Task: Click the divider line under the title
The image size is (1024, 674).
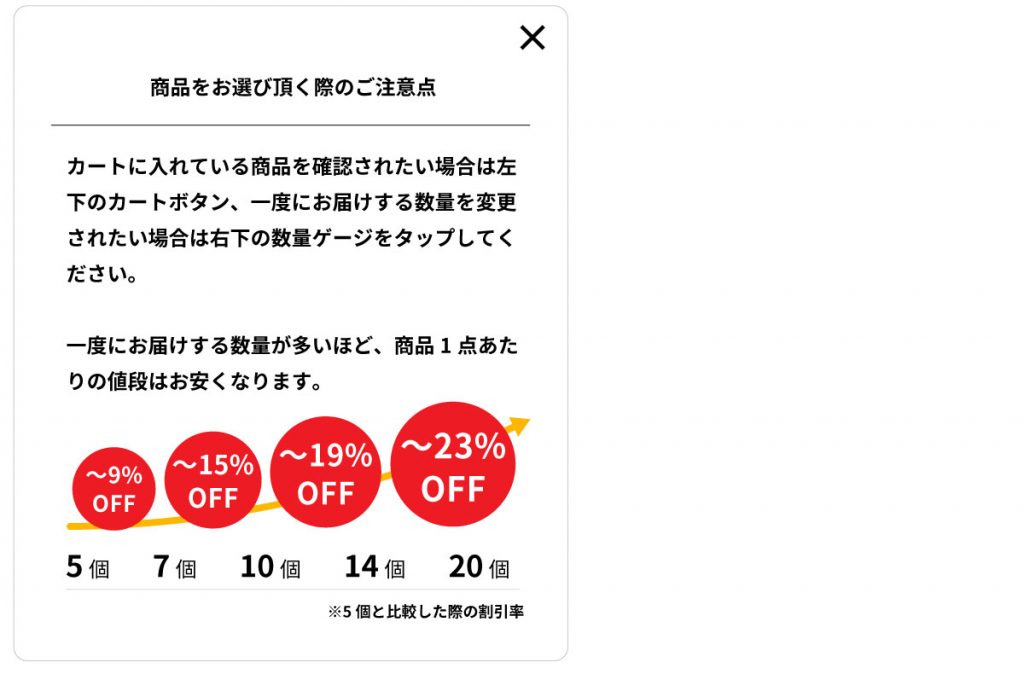Action: 290,125
